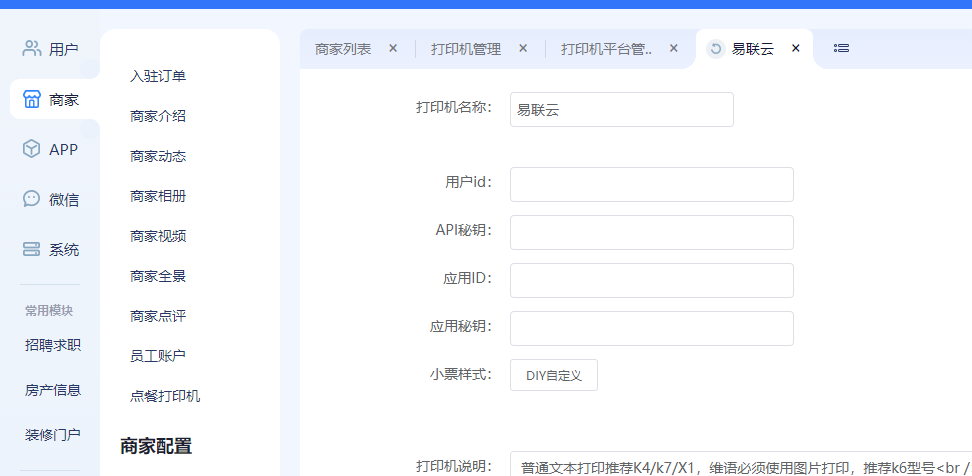Screen dimensions: 972x476
Task: Close the 商家列表 tab
Action: pos(393,48)
